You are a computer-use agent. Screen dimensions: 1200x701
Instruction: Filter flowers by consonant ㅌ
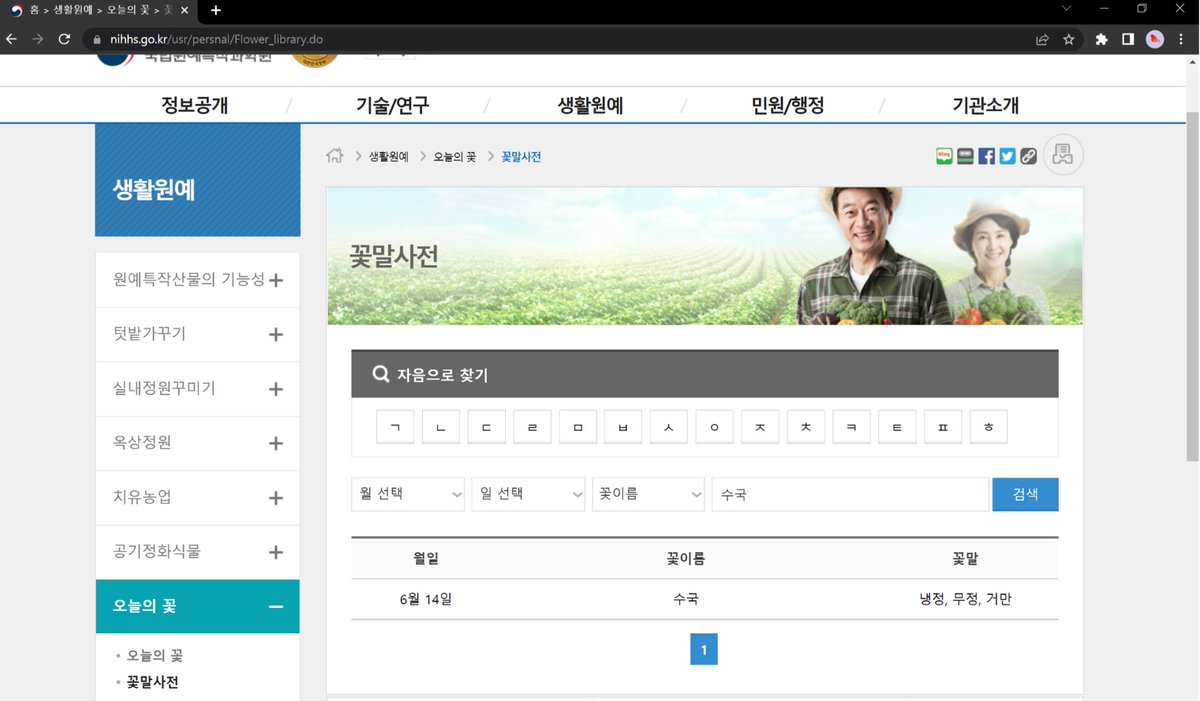[897, 427]
